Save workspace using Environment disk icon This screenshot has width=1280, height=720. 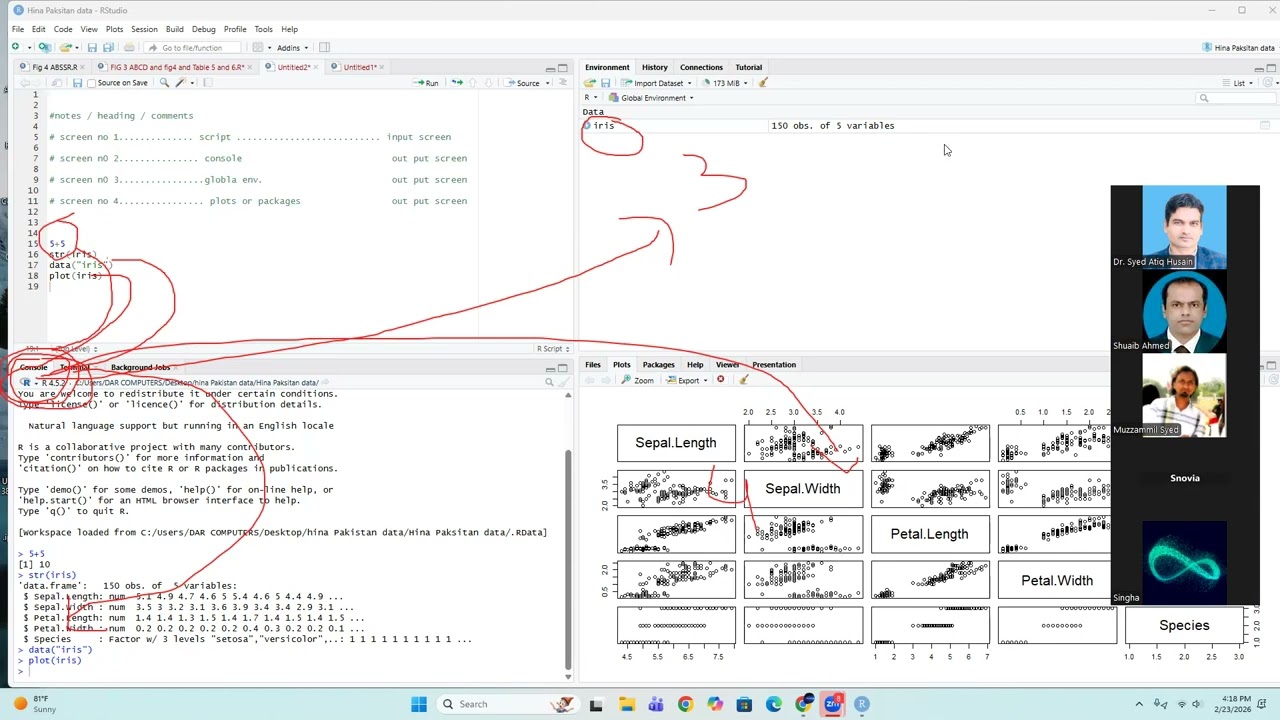(x=605, y=83)
